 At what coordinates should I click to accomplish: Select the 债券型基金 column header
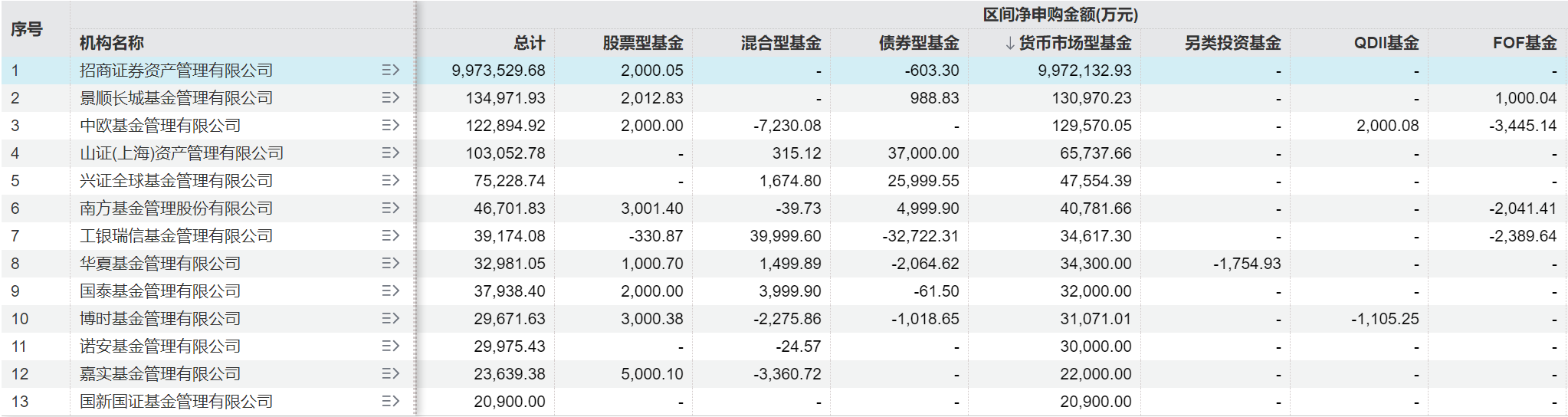coord(918,43)
